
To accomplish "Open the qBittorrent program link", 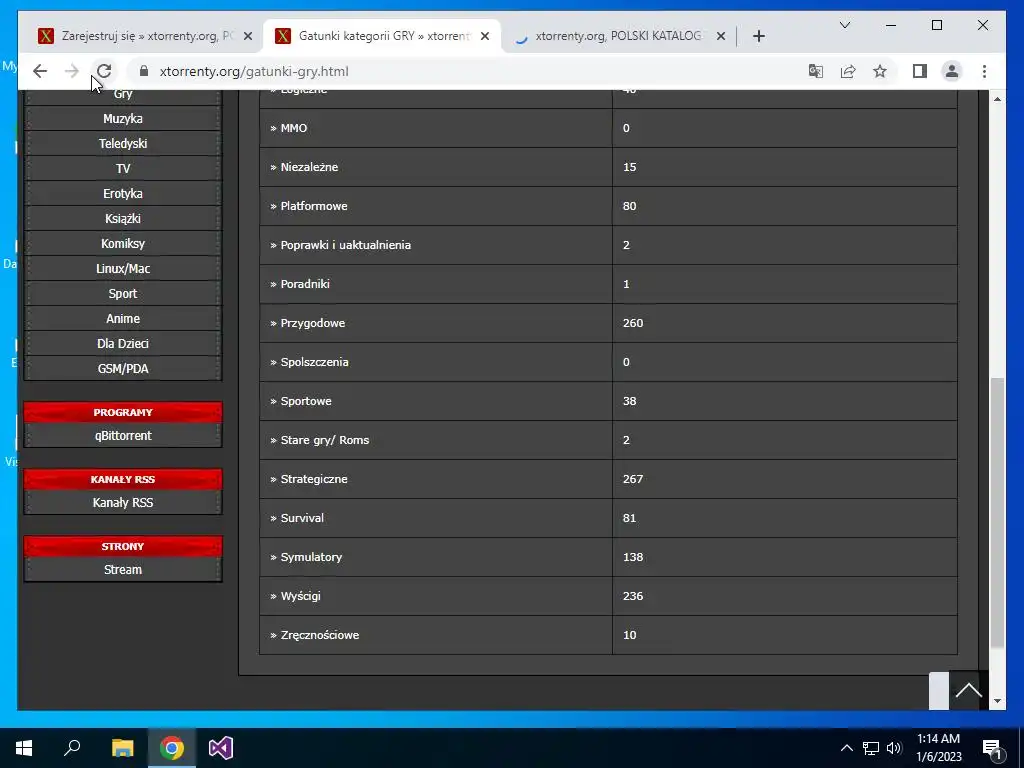I will [123, 435].
